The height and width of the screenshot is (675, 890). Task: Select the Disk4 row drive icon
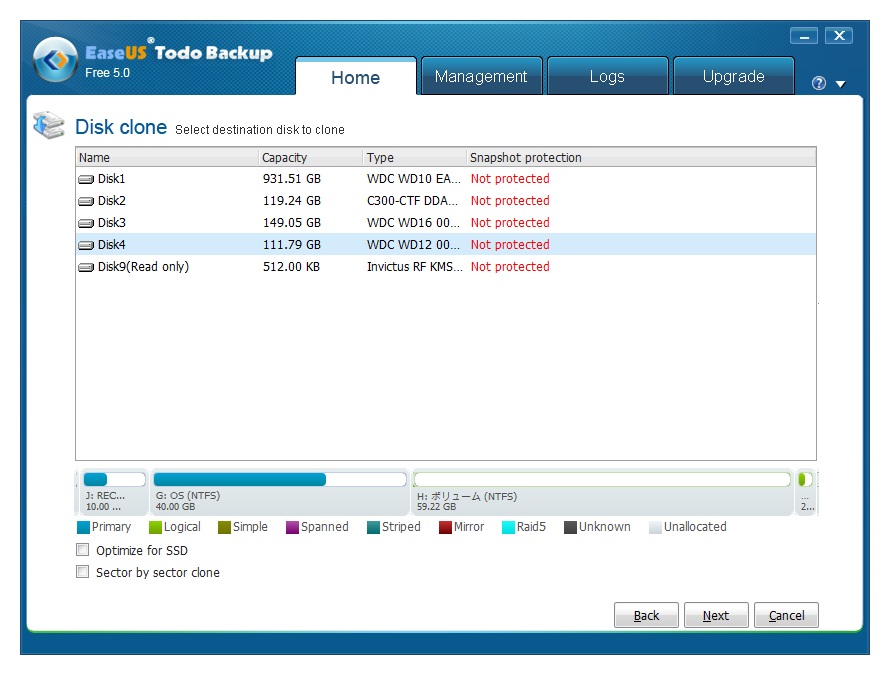click(86, 245)
